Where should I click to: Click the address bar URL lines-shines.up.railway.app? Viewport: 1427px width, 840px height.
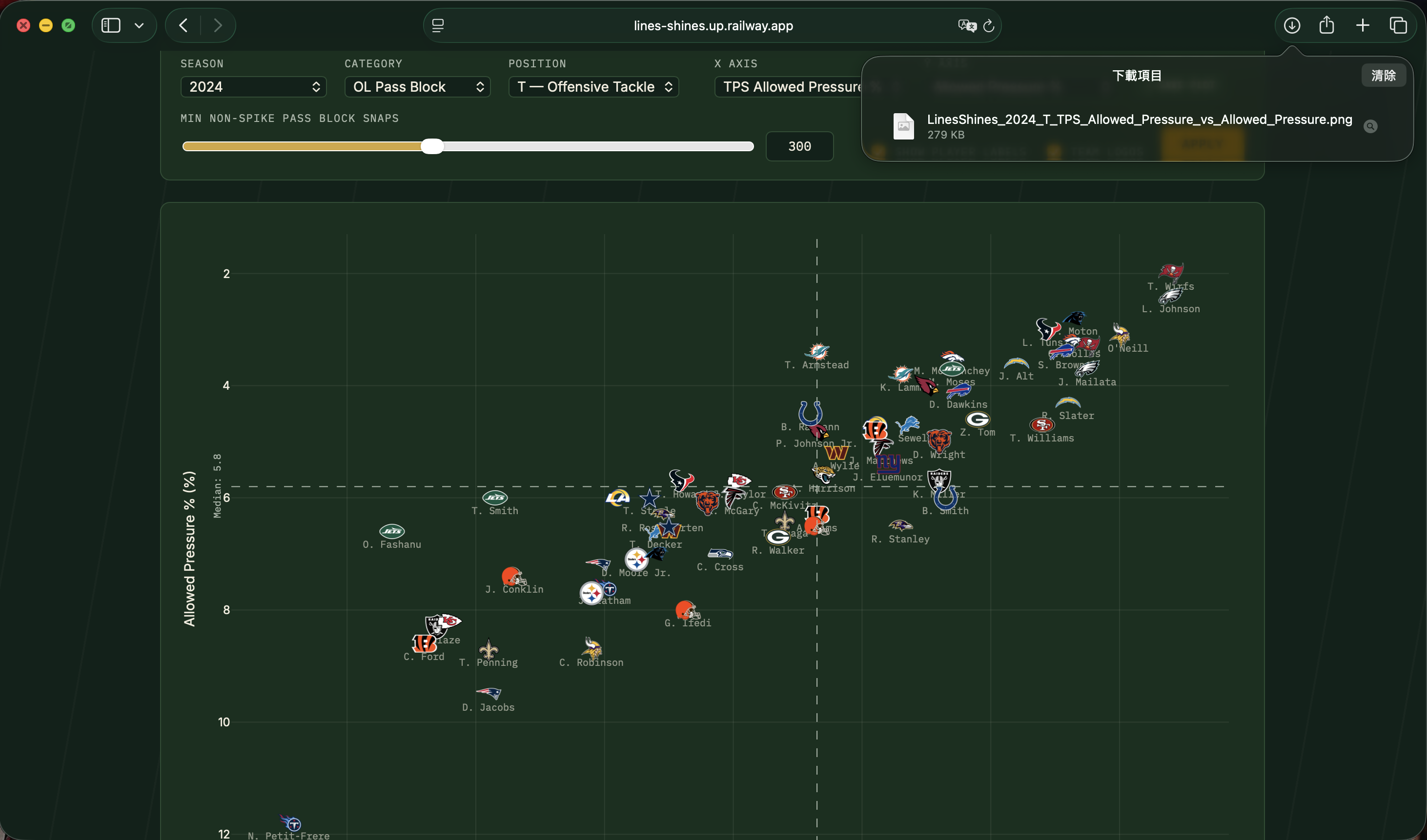click(x=713, y=25)
